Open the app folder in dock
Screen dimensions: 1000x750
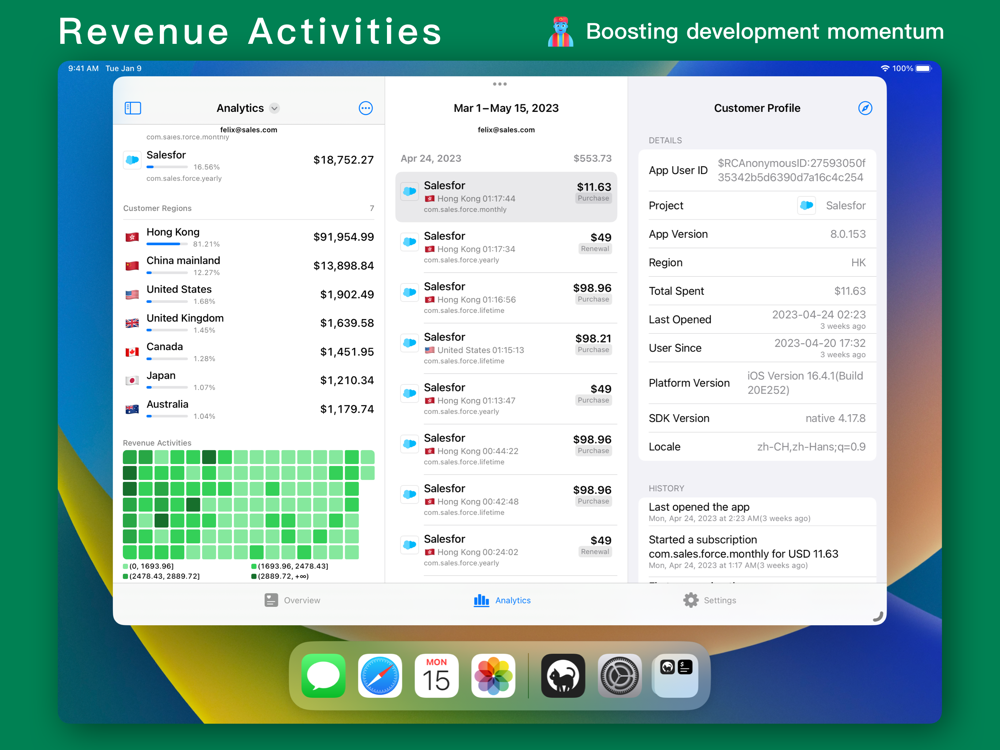pyautogui.click(x=676, y=675)
